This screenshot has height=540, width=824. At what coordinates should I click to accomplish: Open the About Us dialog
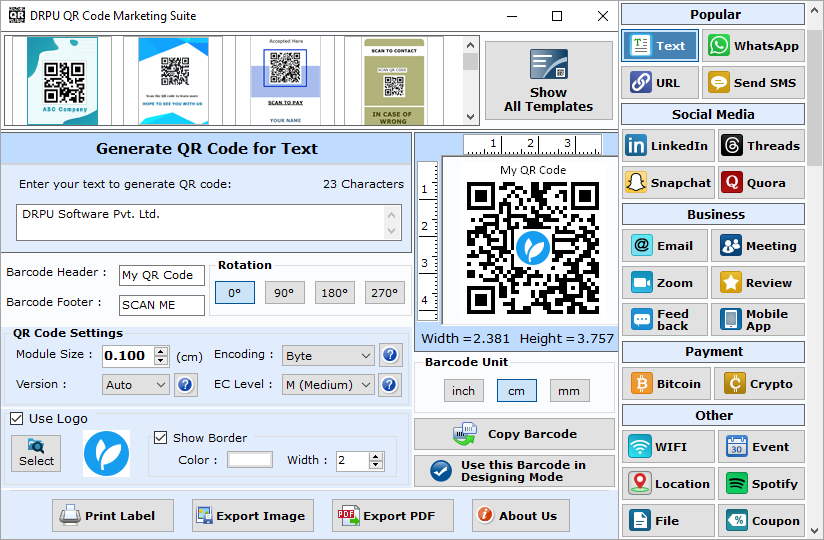(x=520, y=515)
